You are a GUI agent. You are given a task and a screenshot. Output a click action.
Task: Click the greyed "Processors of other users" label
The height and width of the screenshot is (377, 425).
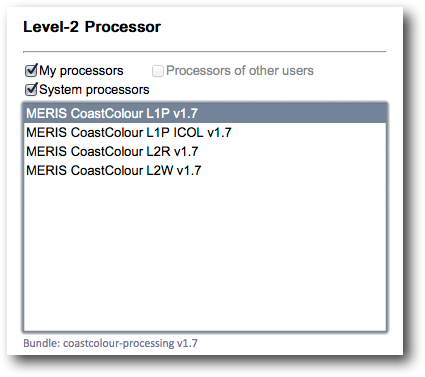pos(240,71)
